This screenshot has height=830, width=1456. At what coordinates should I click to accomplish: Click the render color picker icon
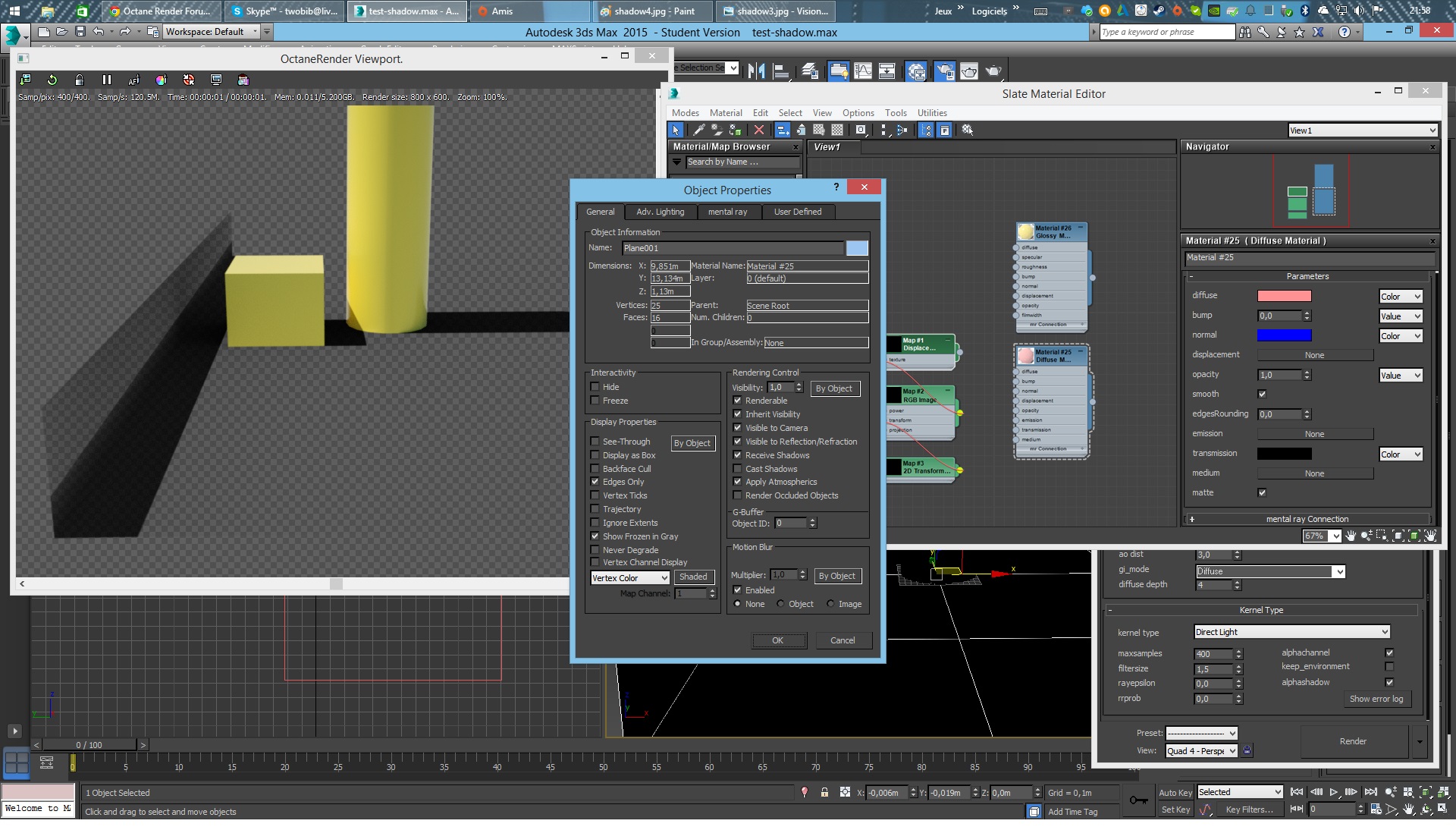click(x=161, y=80)
